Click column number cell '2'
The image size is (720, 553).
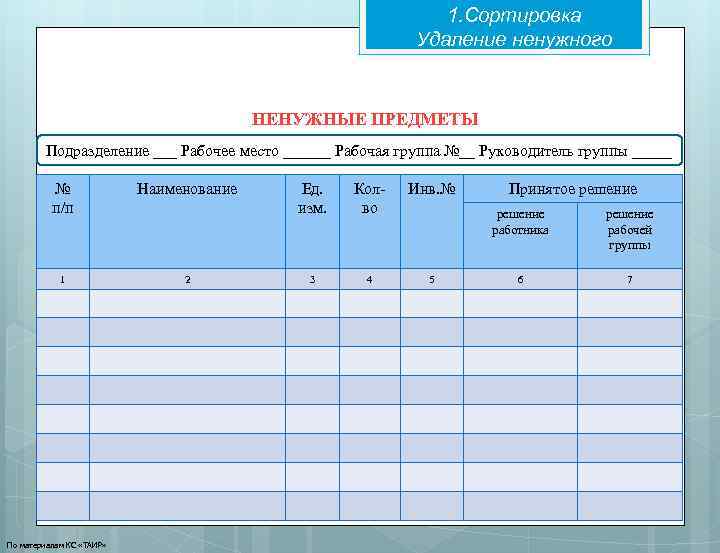pyautogui.click(x=187, y=279)
